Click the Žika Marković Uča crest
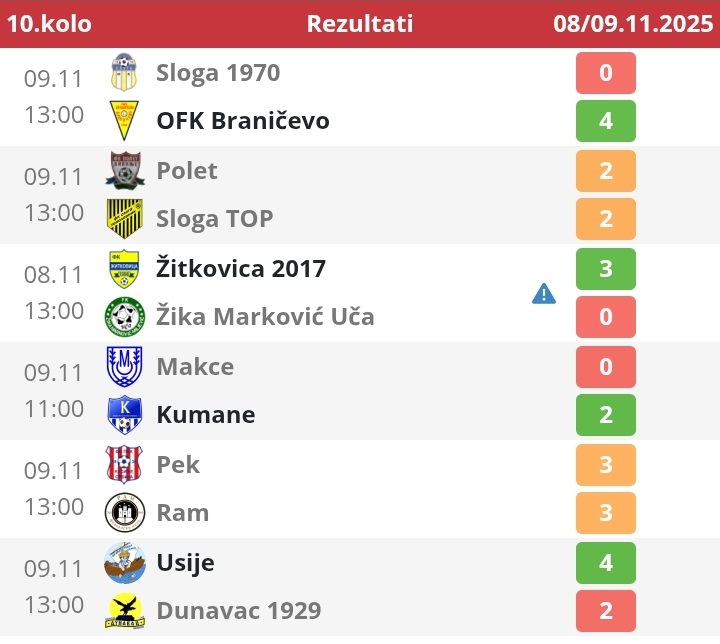This screenshot has height=644, width=720. pyautogui.click(x=124, y=317)
